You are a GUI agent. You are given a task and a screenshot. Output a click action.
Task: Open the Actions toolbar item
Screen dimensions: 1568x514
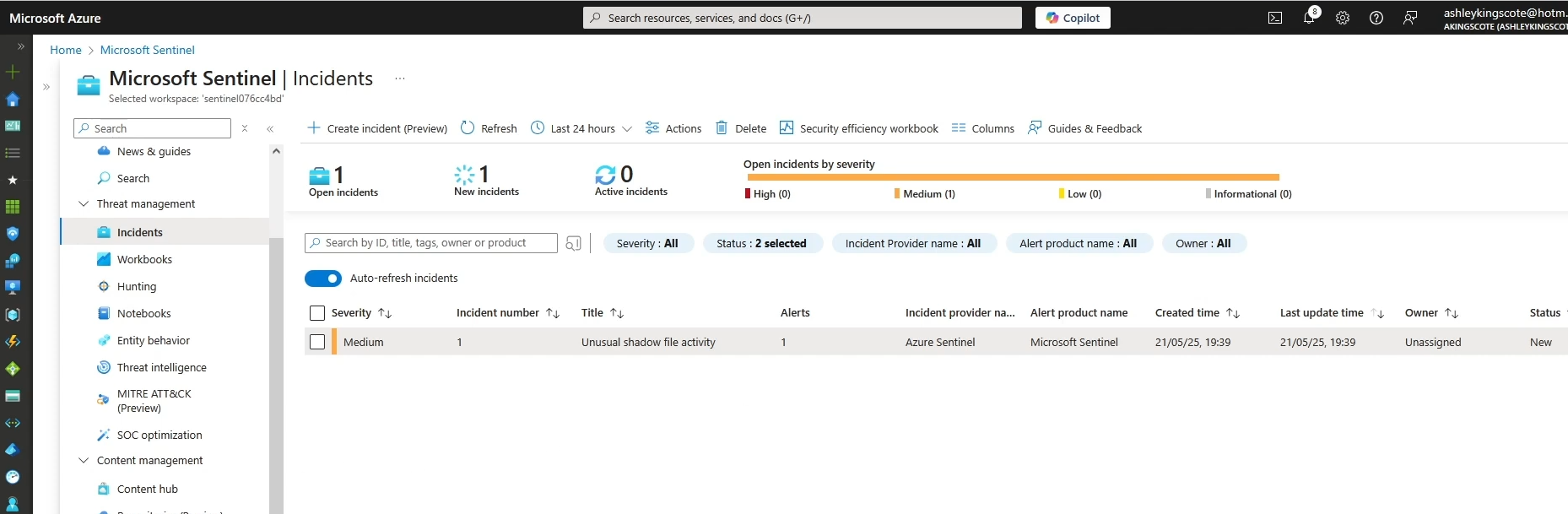pyautogui.click(x=673, y=128)
